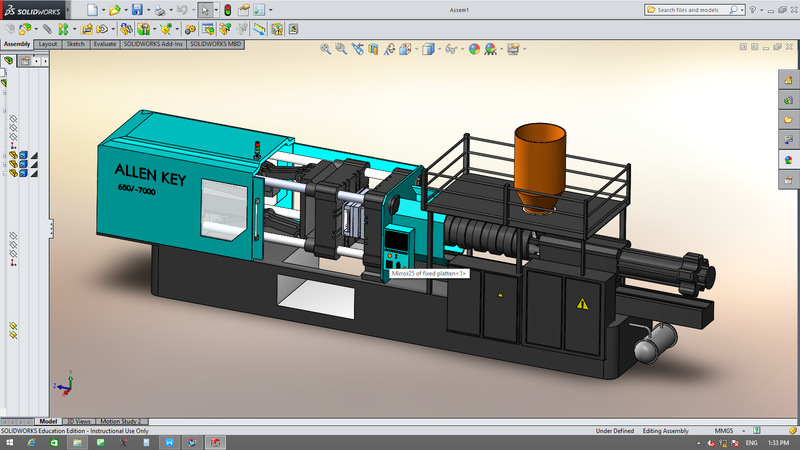
Task: Toggle the Hide/Show Items glasses icon
Action: click(x=451, y=49)
